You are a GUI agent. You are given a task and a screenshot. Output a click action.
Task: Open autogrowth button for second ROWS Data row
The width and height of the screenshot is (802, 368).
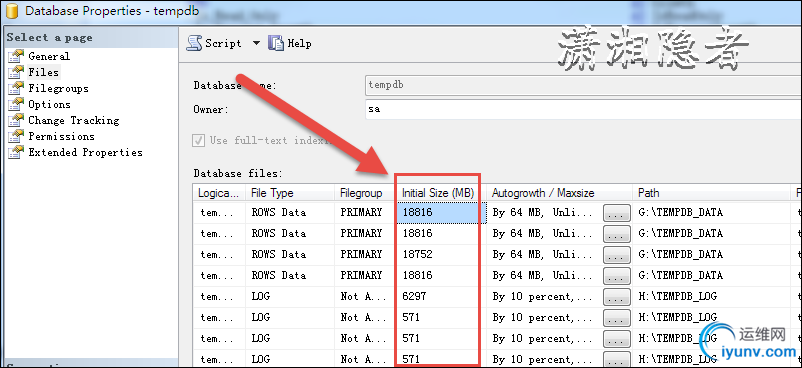[617, 234]
